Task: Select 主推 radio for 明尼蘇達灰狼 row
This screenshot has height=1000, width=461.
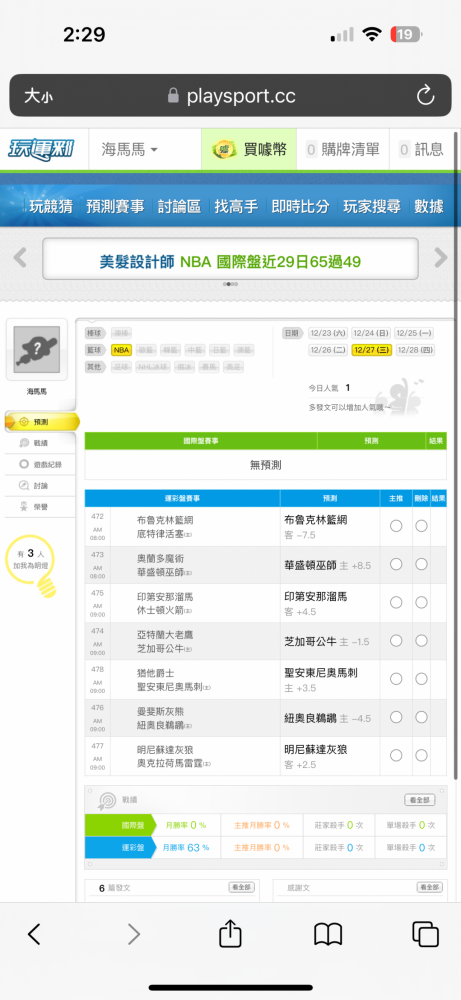Action: pos(396,756)
